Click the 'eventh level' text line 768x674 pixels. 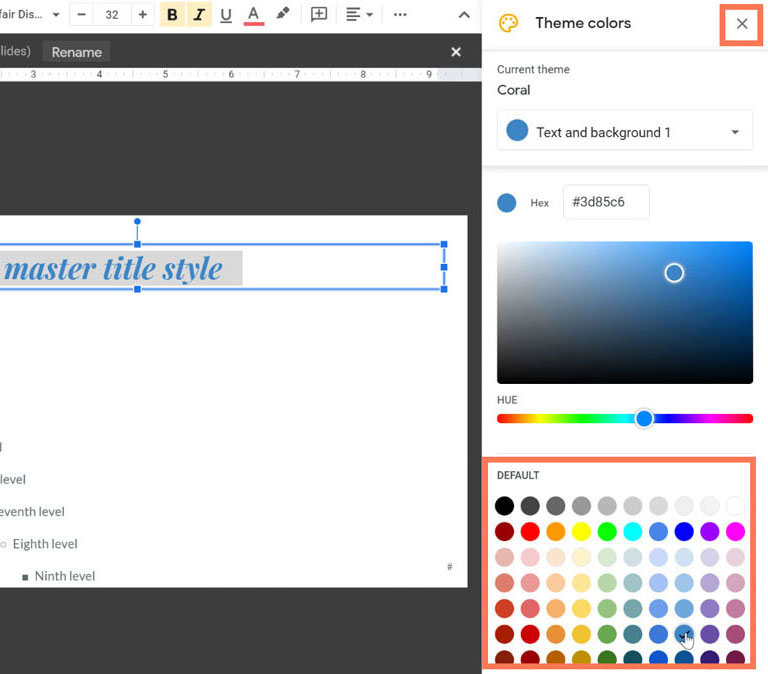[x=32, y=511]
